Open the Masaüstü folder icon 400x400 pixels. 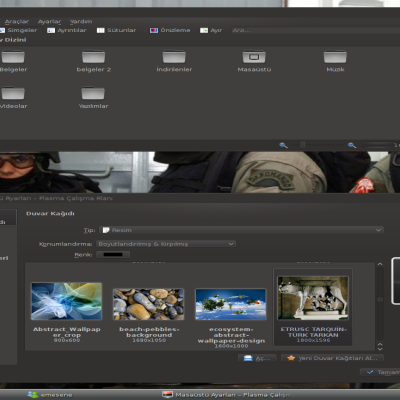coord(254,57)
